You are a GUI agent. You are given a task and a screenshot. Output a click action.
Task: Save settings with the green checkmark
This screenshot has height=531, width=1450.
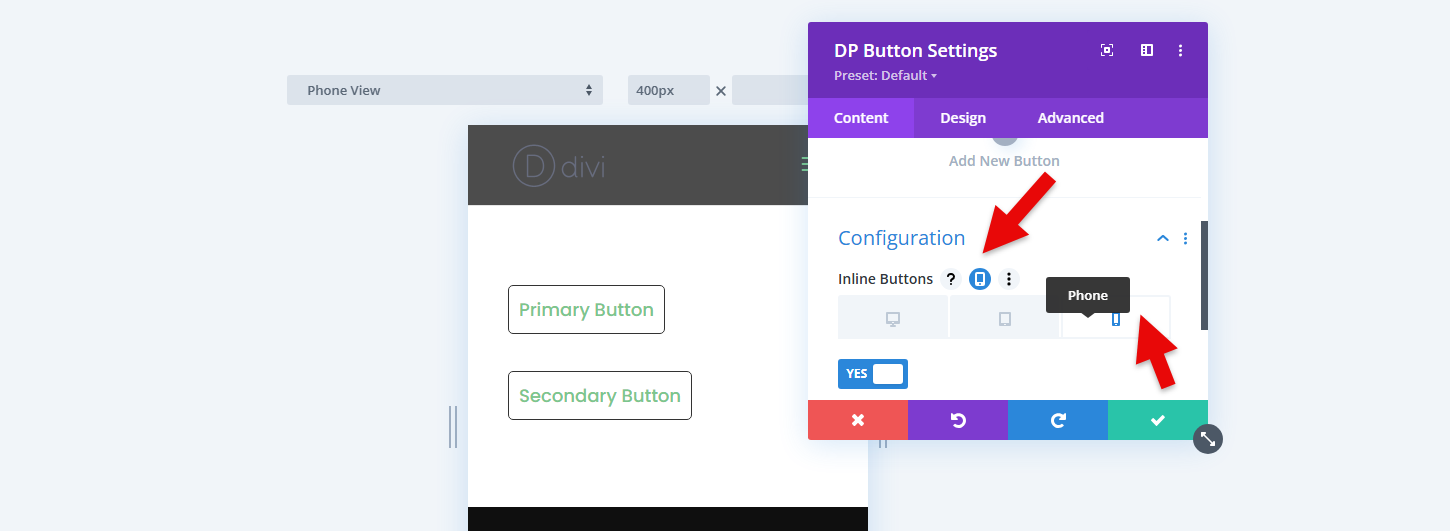coord(1158,420)
